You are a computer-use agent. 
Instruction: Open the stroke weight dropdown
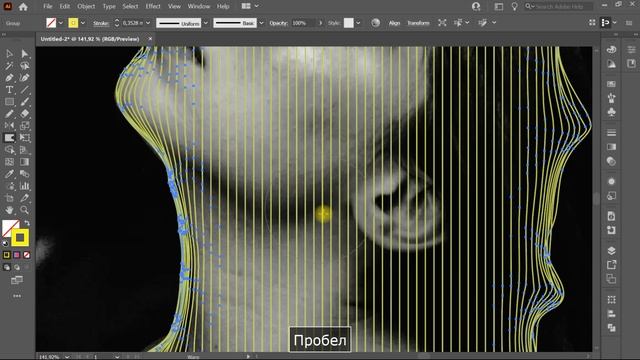(148, 23)
